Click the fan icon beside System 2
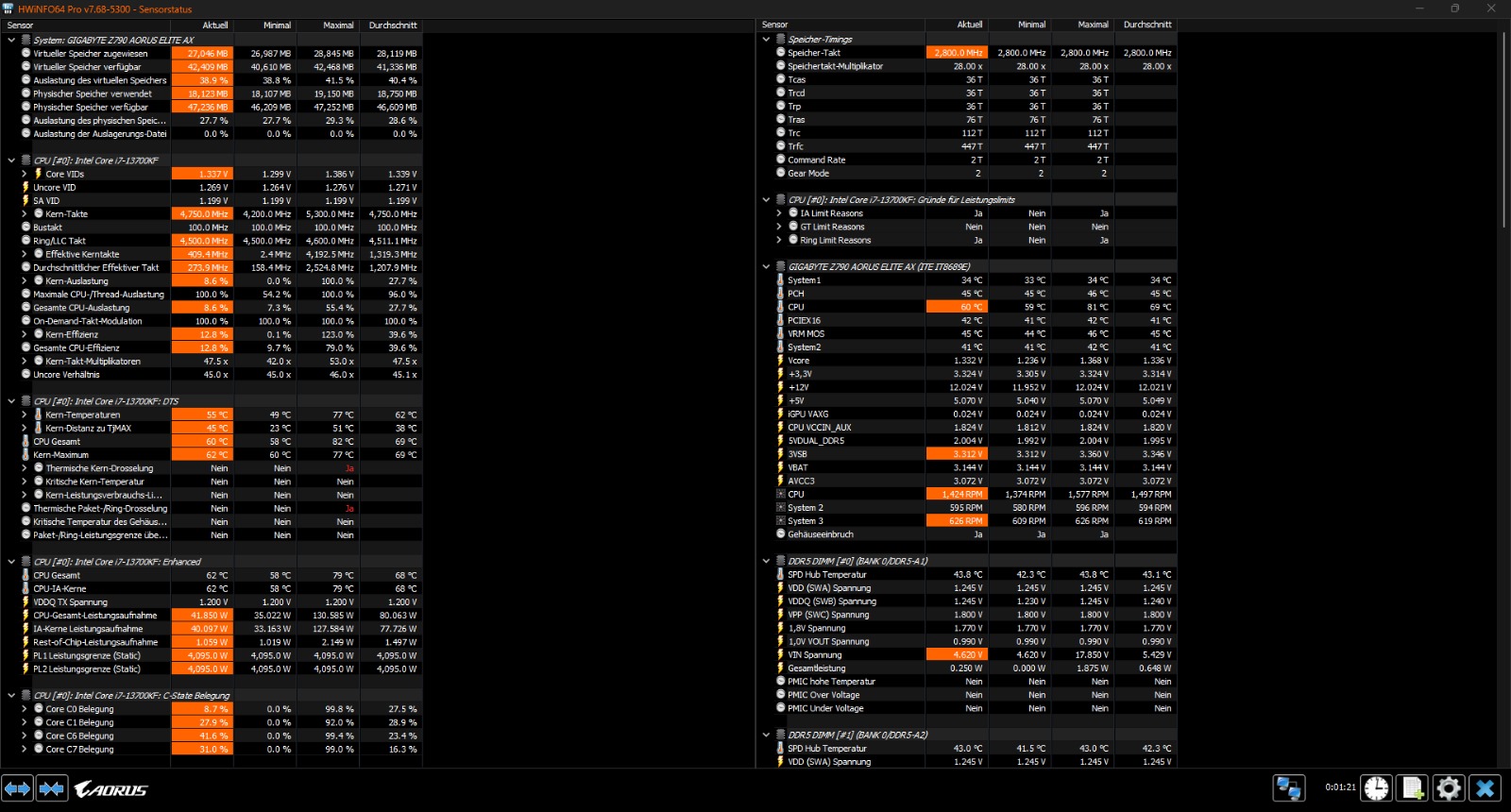Image resolution: width=1511 pixels, height=812 pixels. (781, 507)
